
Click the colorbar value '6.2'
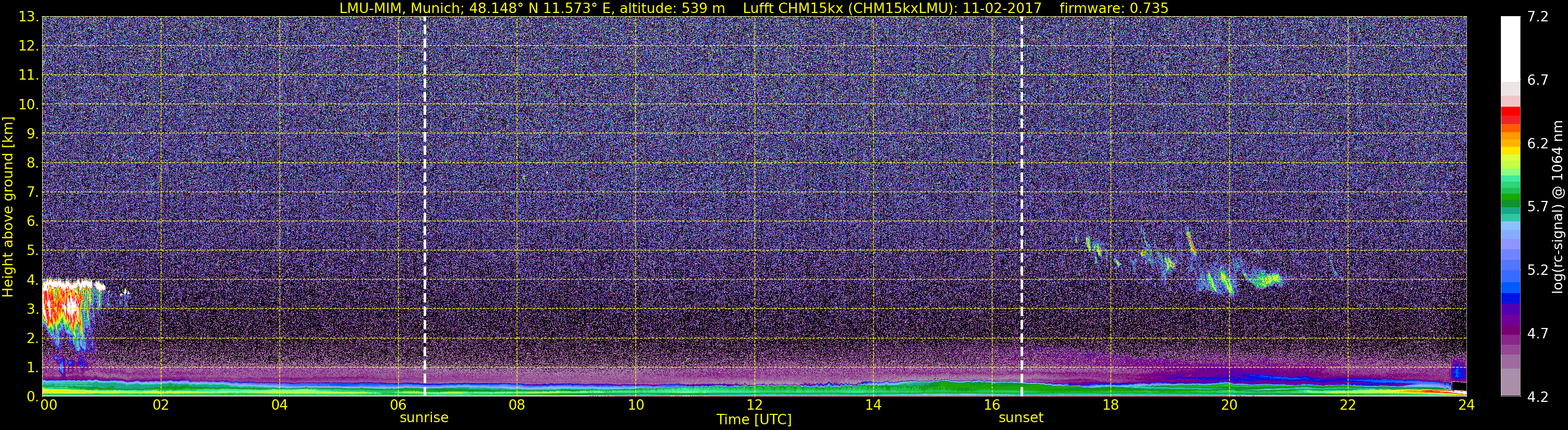(1538, 144)
